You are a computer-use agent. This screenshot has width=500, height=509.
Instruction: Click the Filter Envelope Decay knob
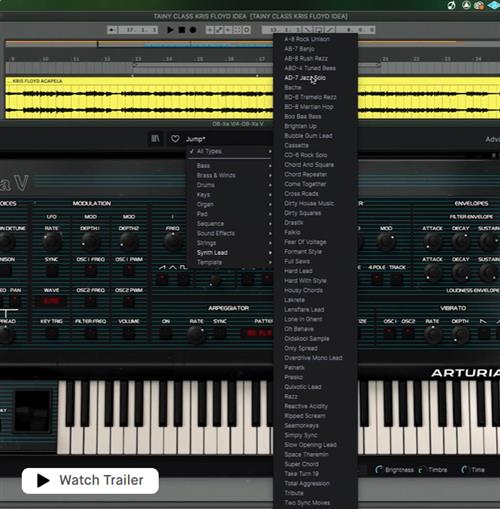460,241
